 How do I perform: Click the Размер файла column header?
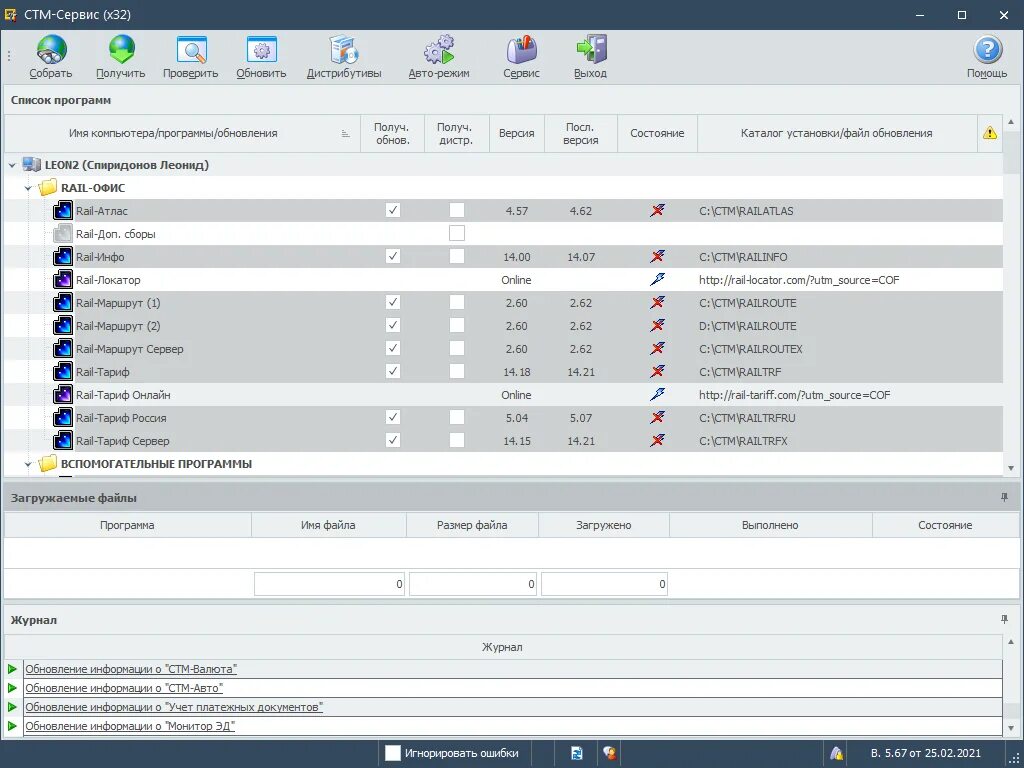472,525
